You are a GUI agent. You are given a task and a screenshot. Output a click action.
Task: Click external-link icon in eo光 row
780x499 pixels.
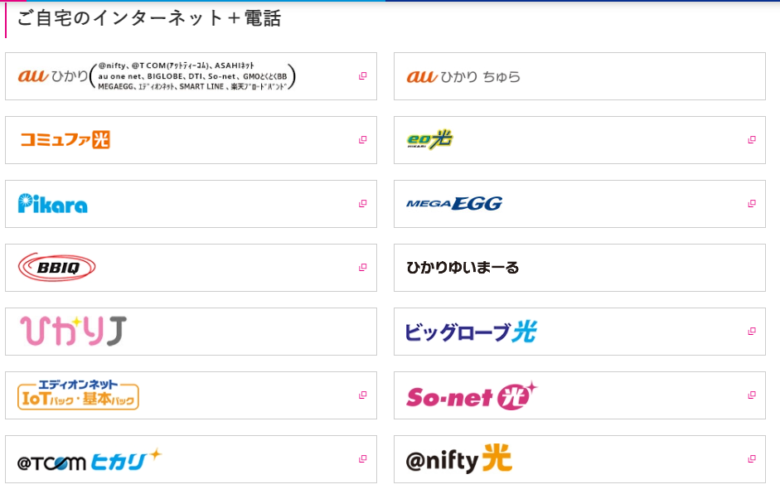click(x=751, y=140)
